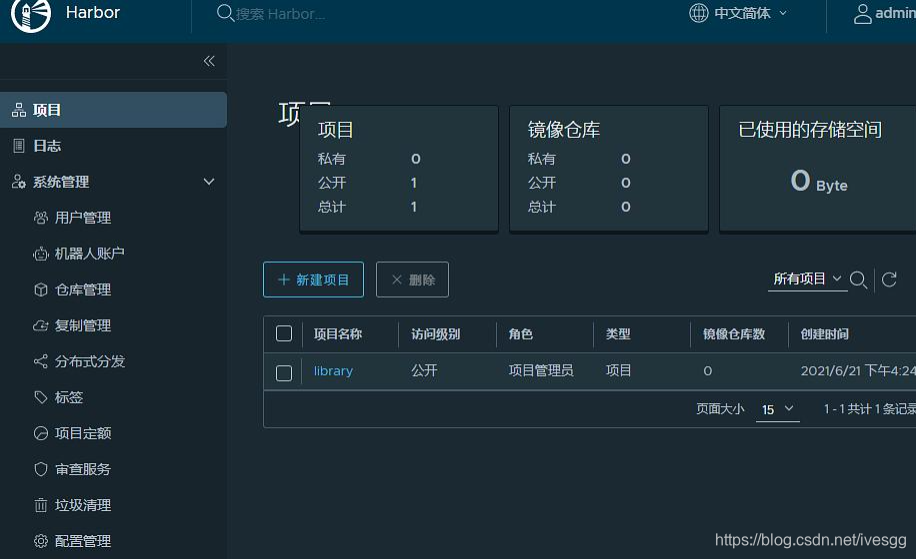
Task: Open the 中文简体 language dropdown
Action: click(750, 13)
